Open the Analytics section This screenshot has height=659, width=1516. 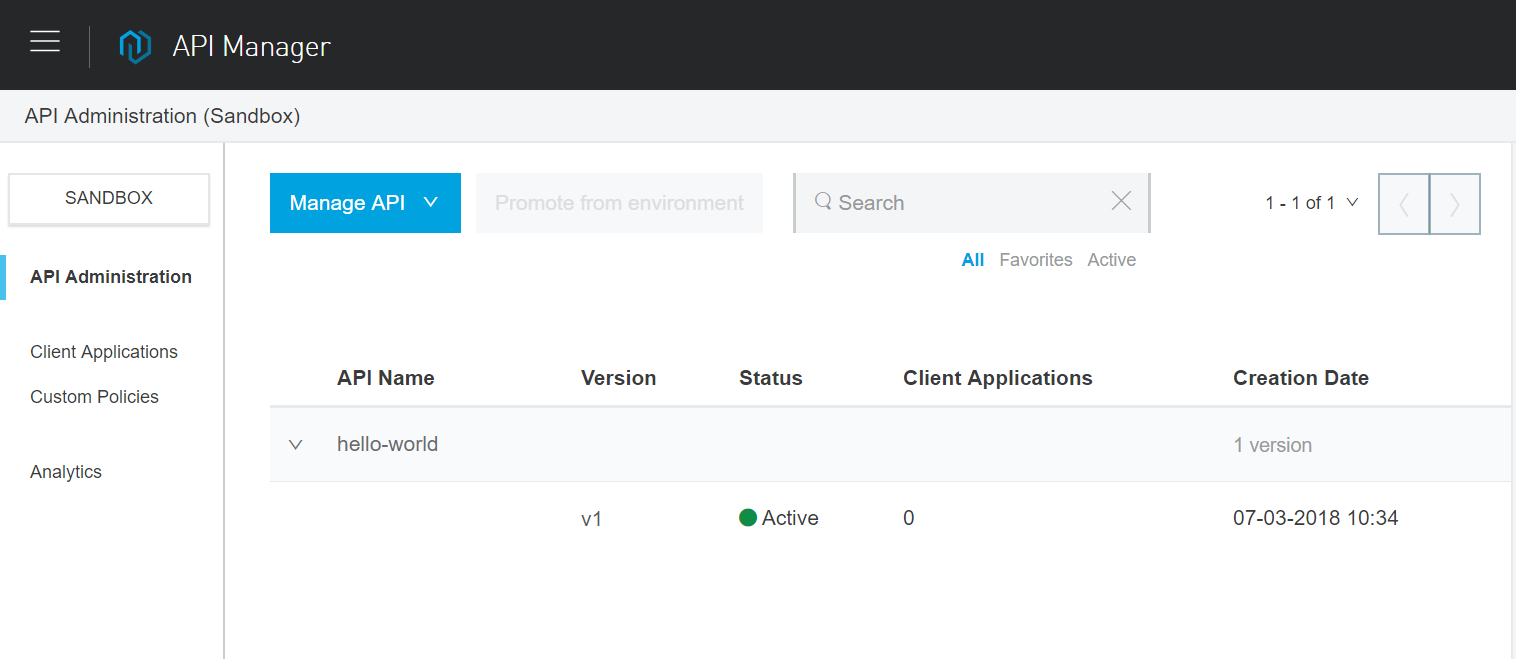point(65,471)
